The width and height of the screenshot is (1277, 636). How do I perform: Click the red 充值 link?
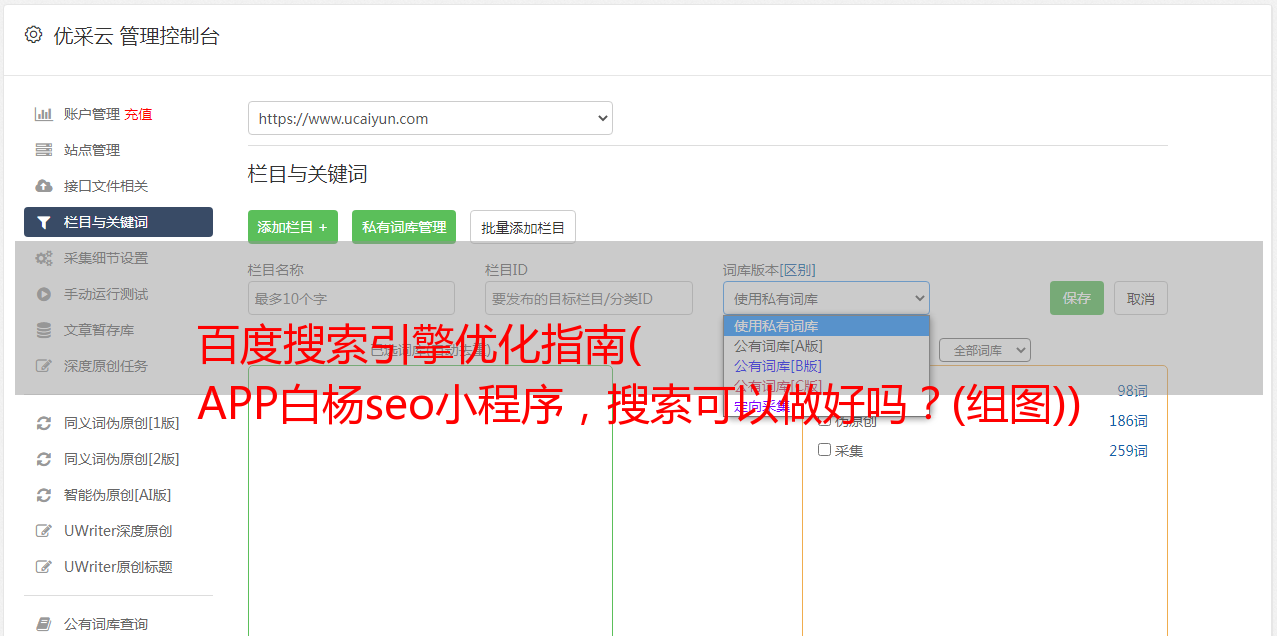(x=139, y=114)
